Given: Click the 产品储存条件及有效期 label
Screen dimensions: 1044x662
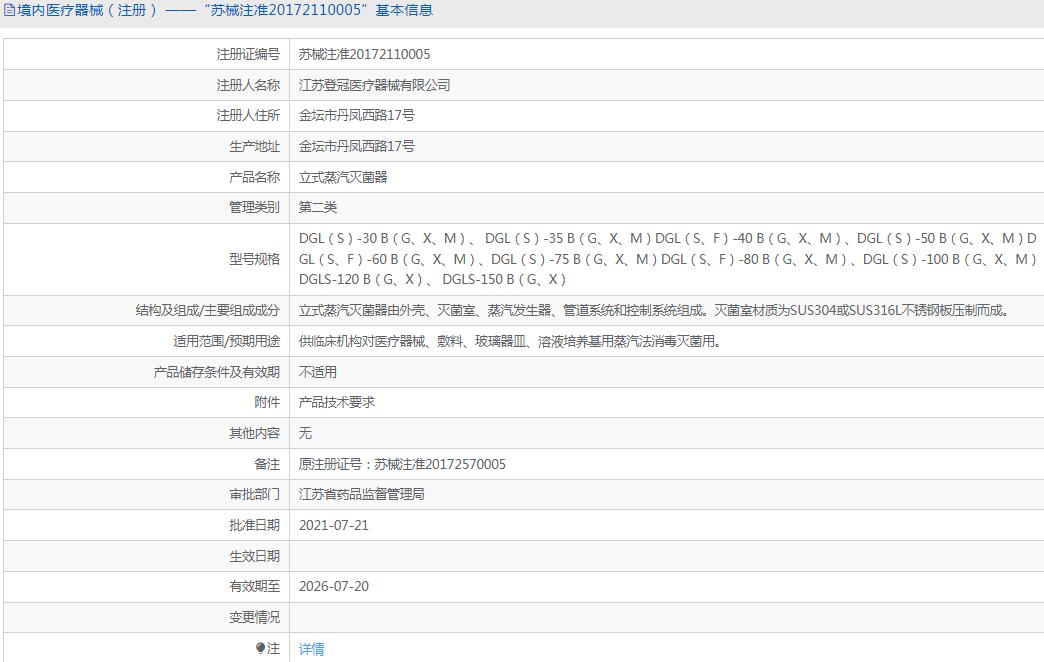Looking at the screenshot, I should point(216,372).
